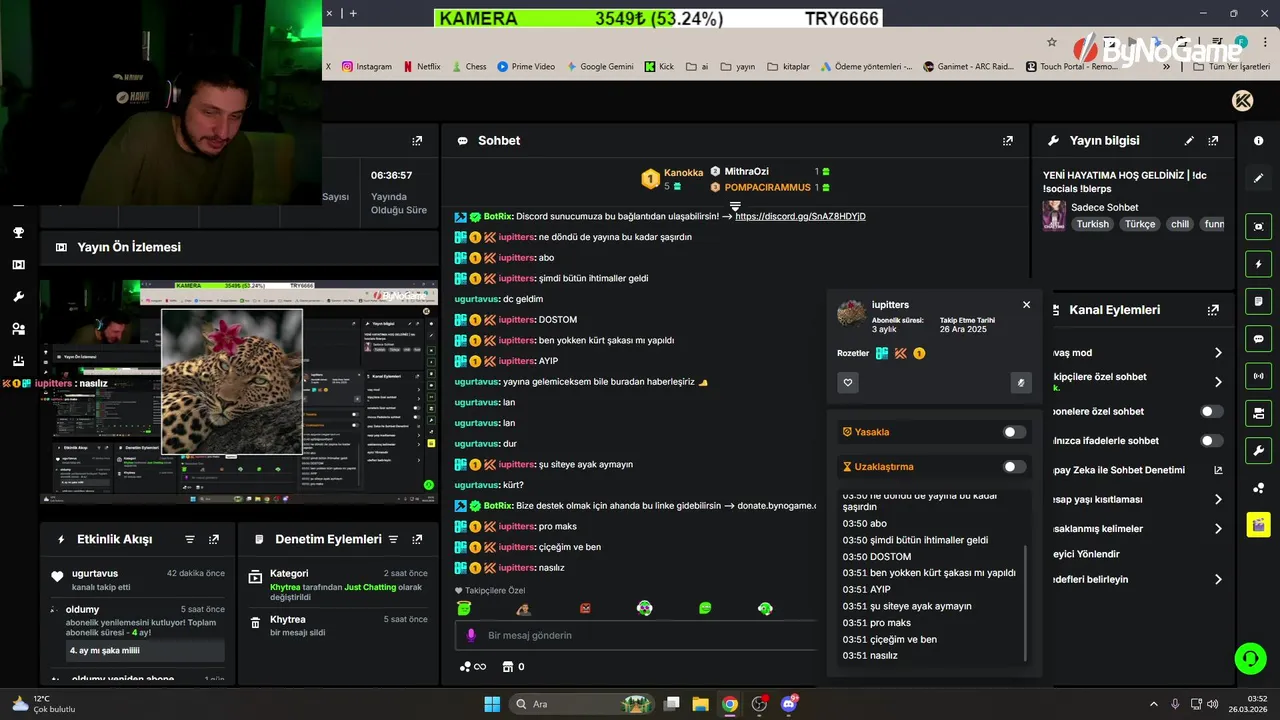The width and height of the screenshot is (1280, 720).
Task: Filter the Etkinlik Akışı feed
Action: click(x=190, y=539)
